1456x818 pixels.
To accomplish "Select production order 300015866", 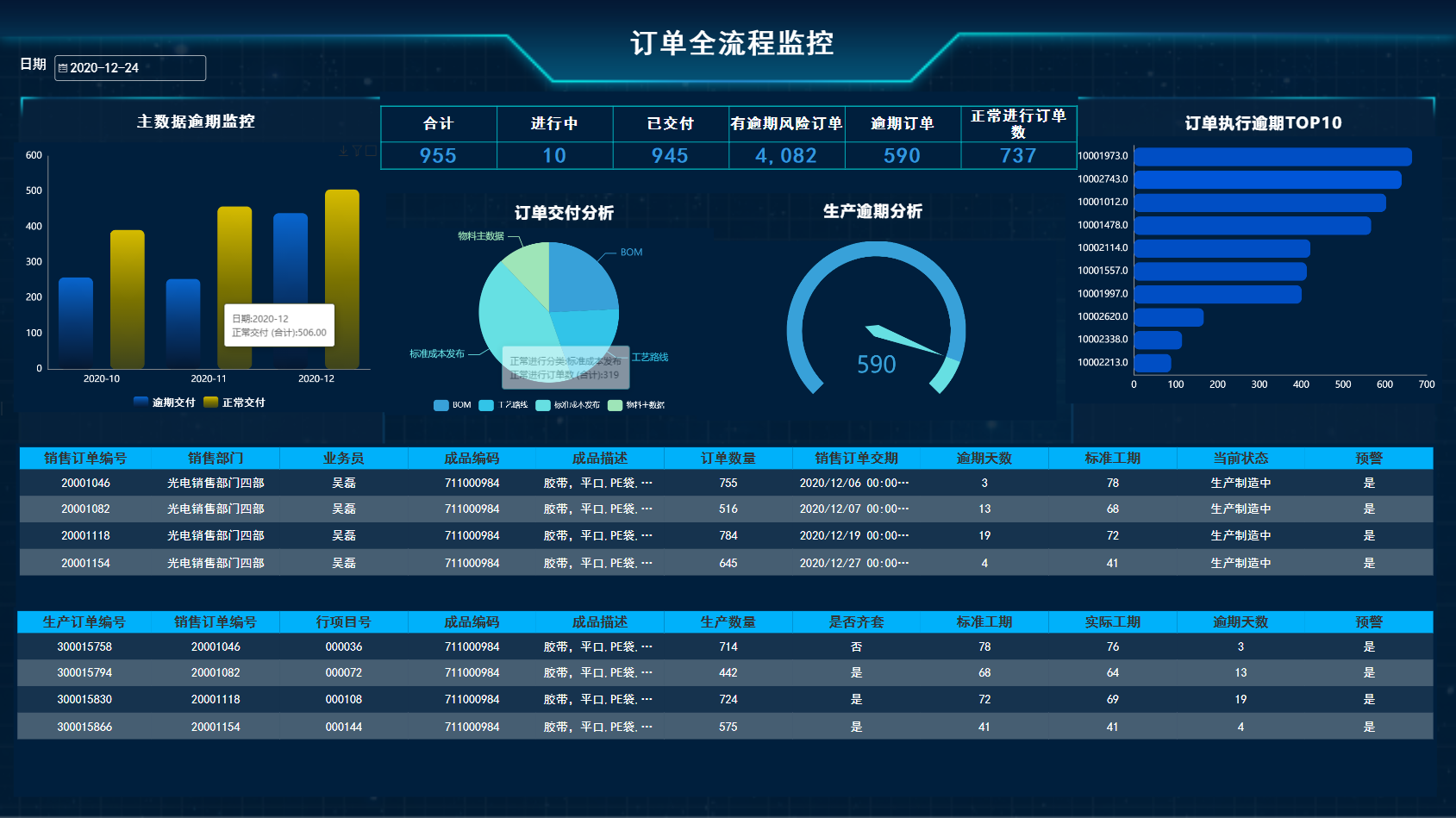I will click(84, 727).
